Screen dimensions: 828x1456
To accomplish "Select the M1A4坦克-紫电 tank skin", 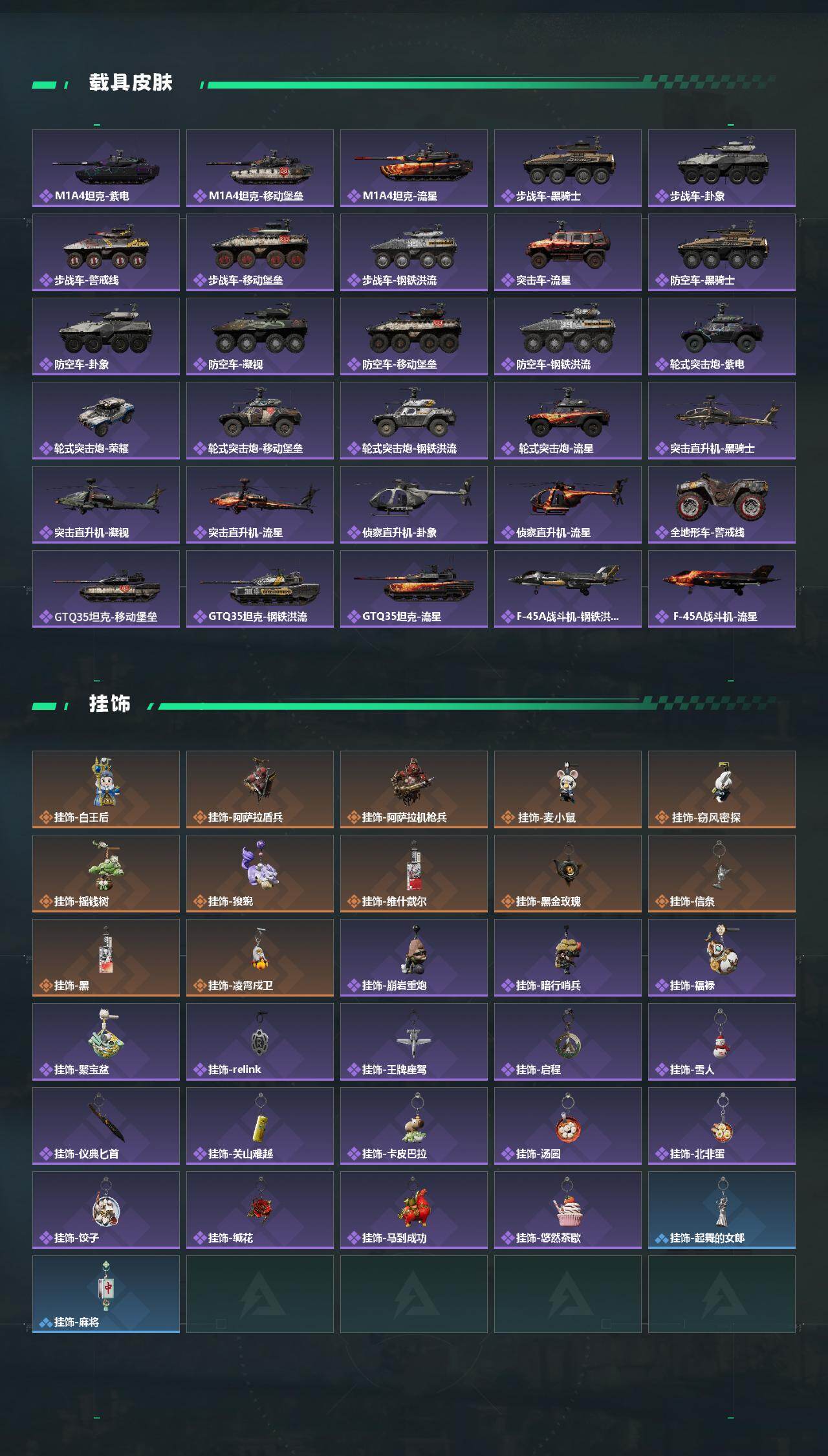I will click(x=106, y=168).
